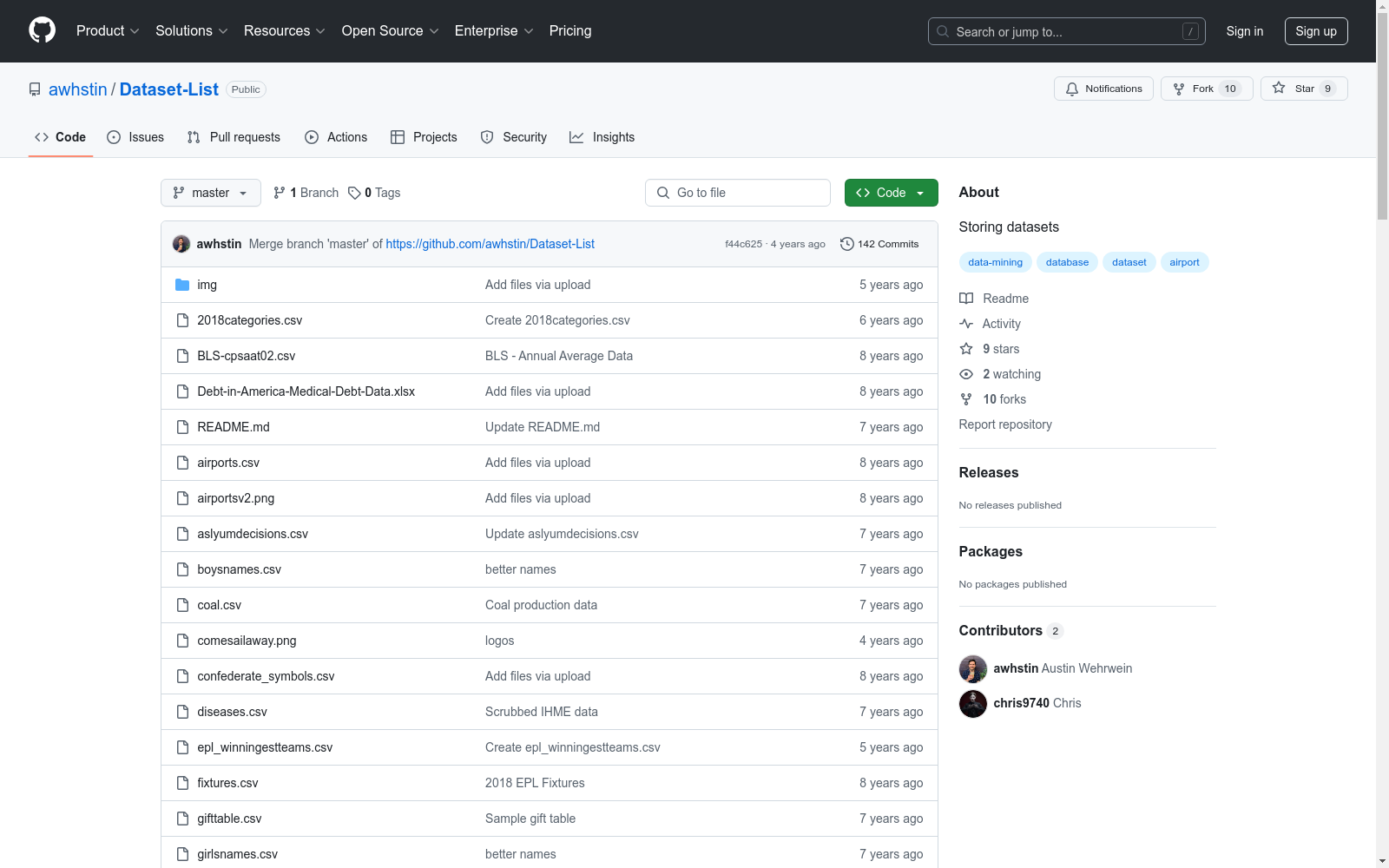
Task: Click the forks icon in About
Action: tap(966, 399)
